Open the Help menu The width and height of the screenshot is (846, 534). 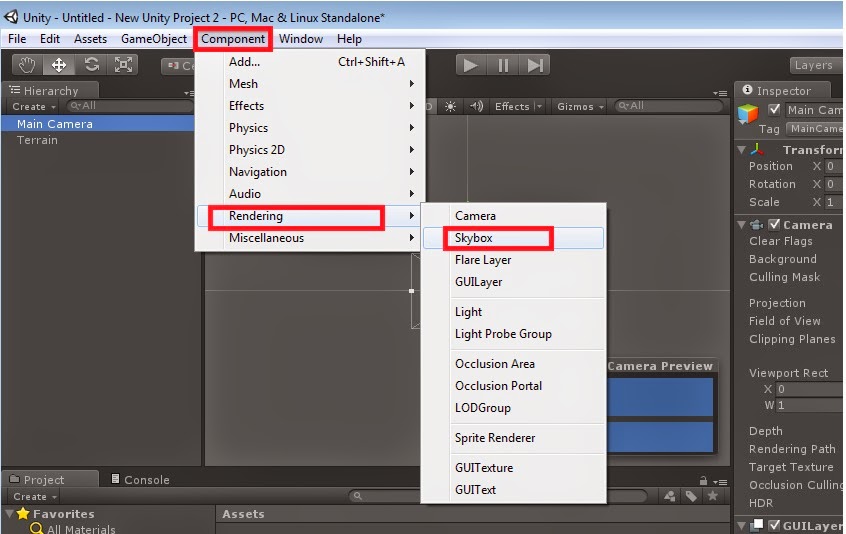349,39
